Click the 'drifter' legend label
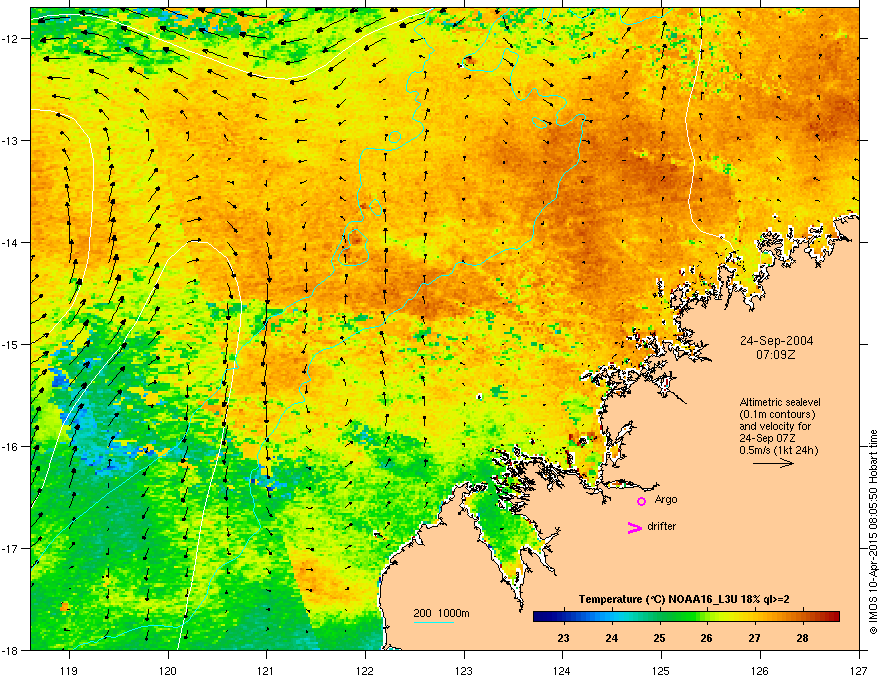 coord(661,526)
